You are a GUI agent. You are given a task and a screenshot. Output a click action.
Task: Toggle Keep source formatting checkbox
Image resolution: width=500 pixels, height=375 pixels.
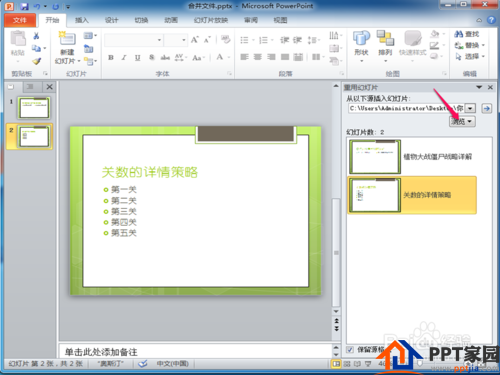tap(350, 350)
